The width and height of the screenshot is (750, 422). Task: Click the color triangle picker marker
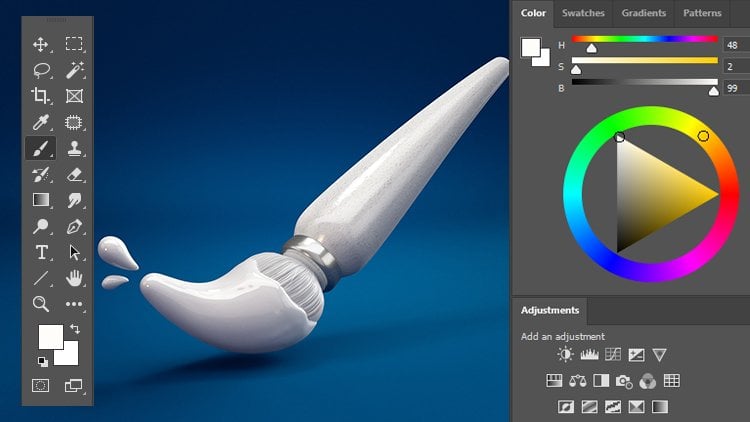pyautogui.click(x=619, y=137)
